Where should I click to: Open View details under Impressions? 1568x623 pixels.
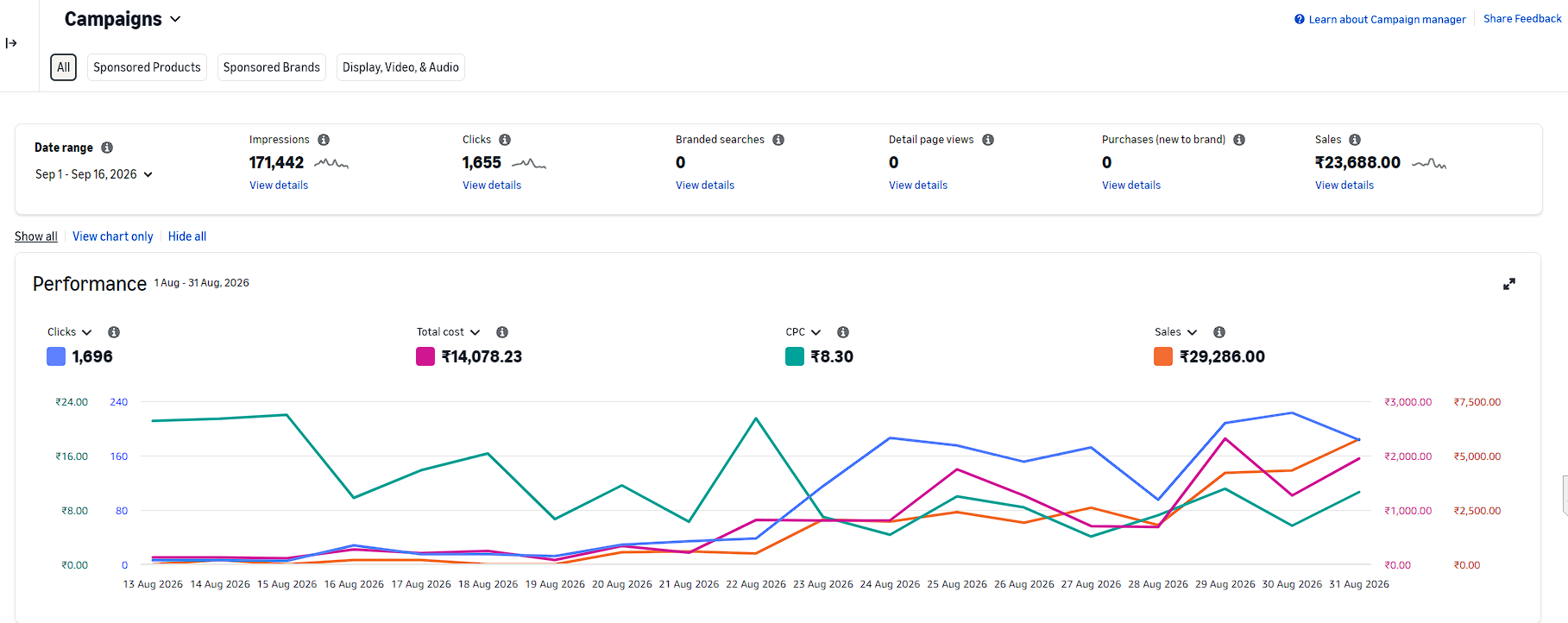click(x=279, y=186)
